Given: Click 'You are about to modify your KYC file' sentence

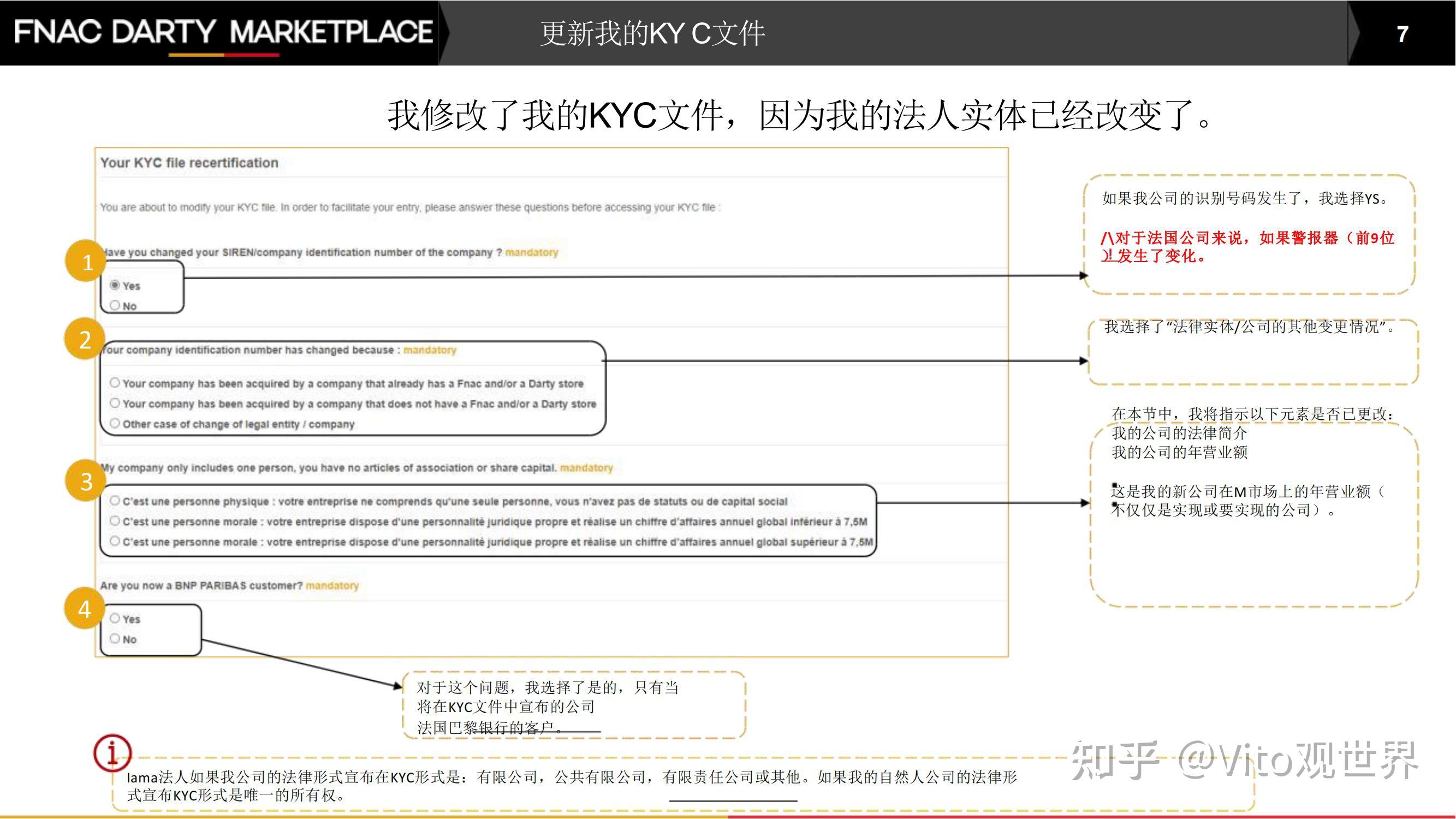Looking at the screenshot, I should (x=411, y=207).
